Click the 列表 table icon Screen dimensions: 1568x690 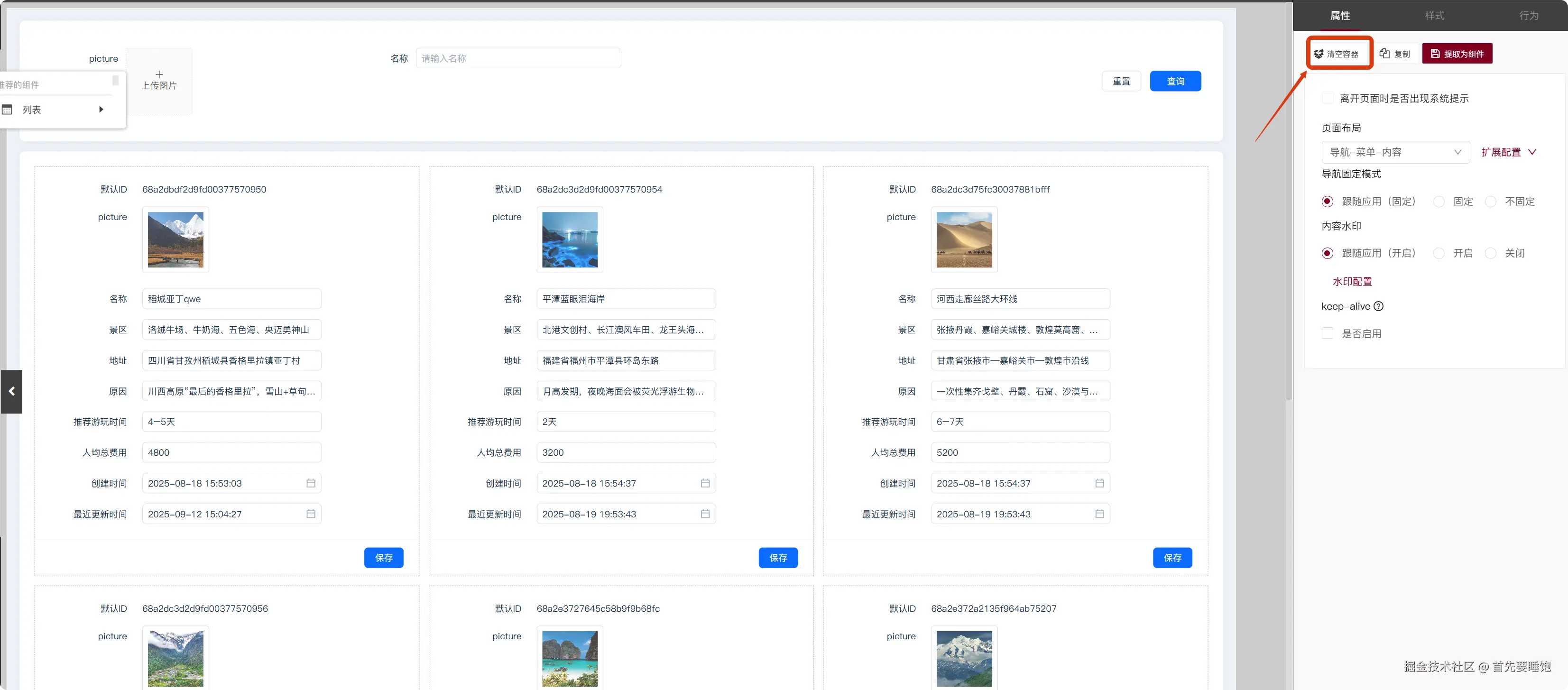(7, 110)
